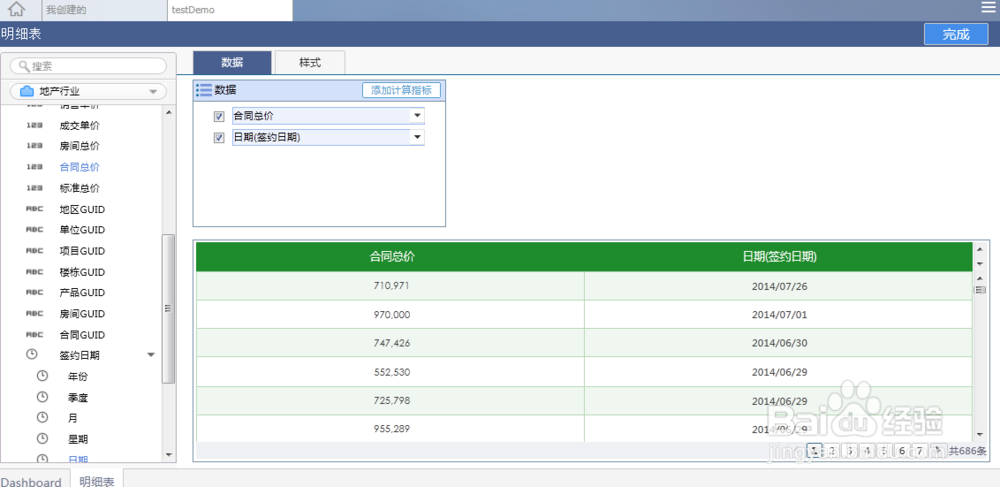Click clock icon for 年份
Viewport: 1000px width, 487px height.
point(42,375)
